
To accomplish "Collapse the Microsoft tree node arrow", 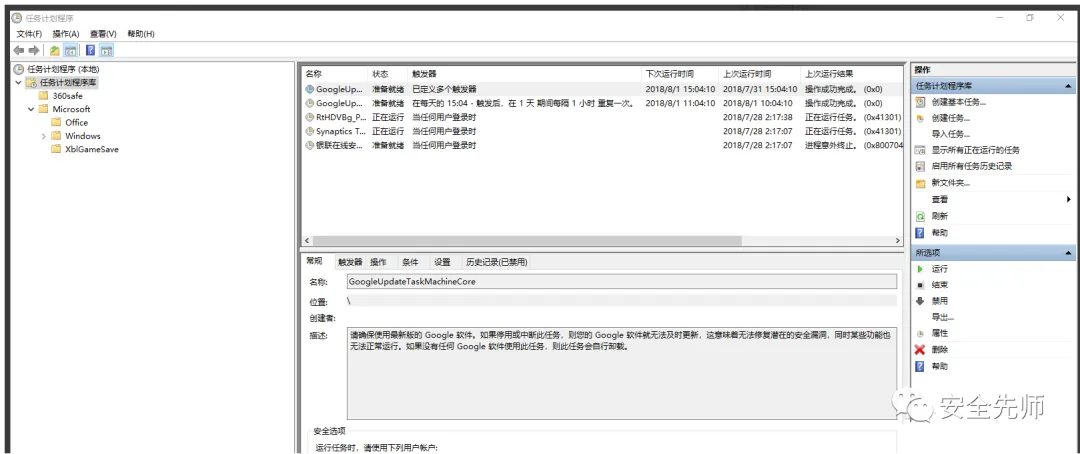I will point(32,109).
